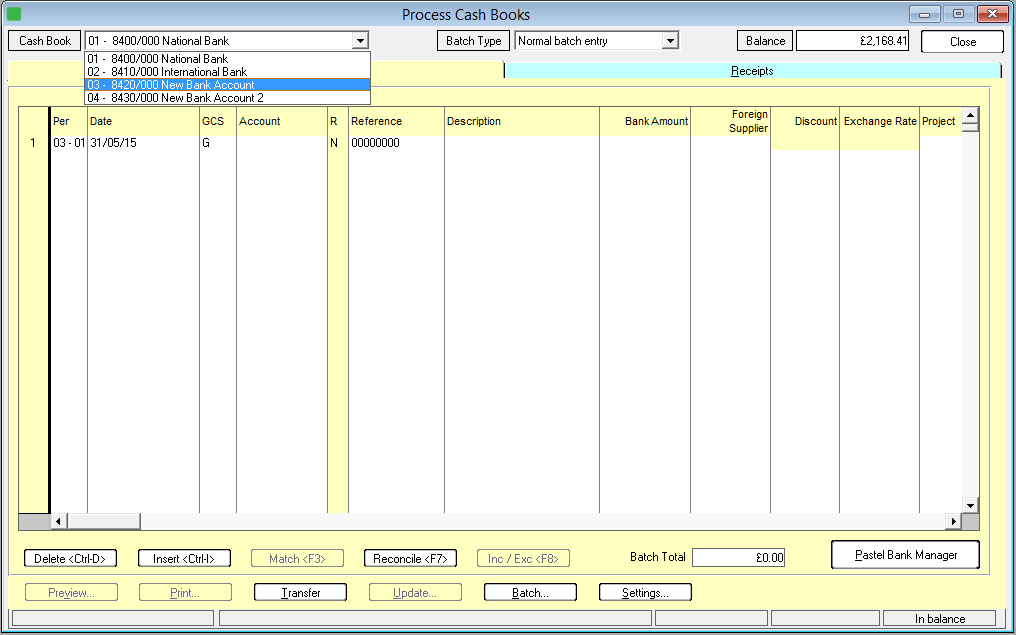Click the In balance status bar entry
The width and height of the screenshot is (1016, 635).
click(940, 619)
